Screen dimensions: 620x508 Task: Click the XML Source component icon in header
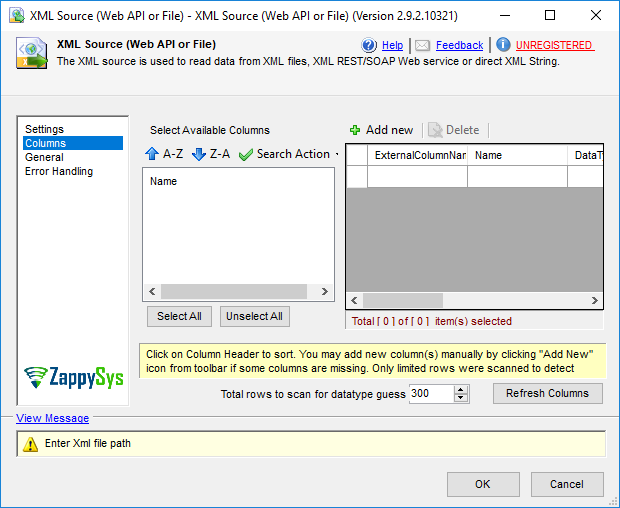pyautogui.click(x=32, y=53)
